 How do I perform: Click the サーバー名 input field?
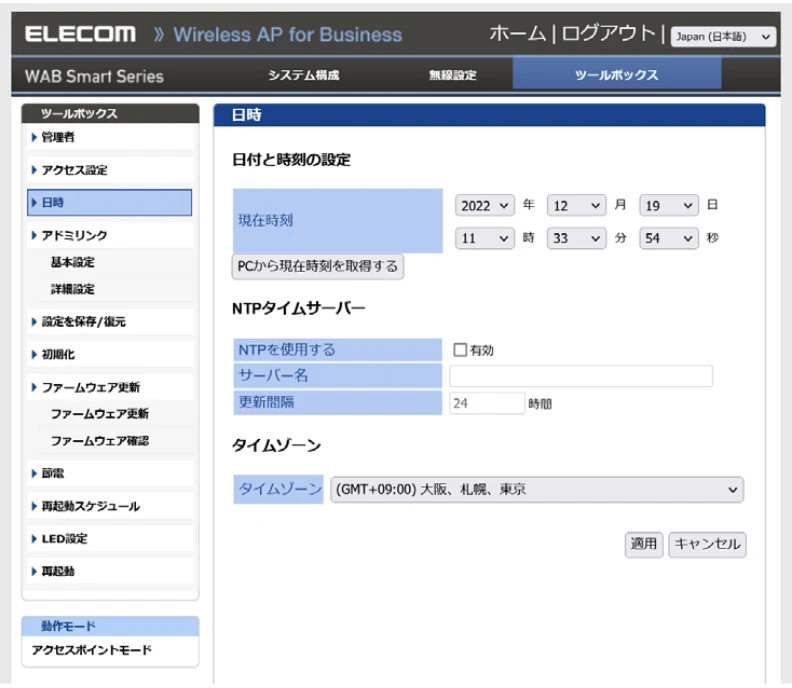tap(581, 376)
